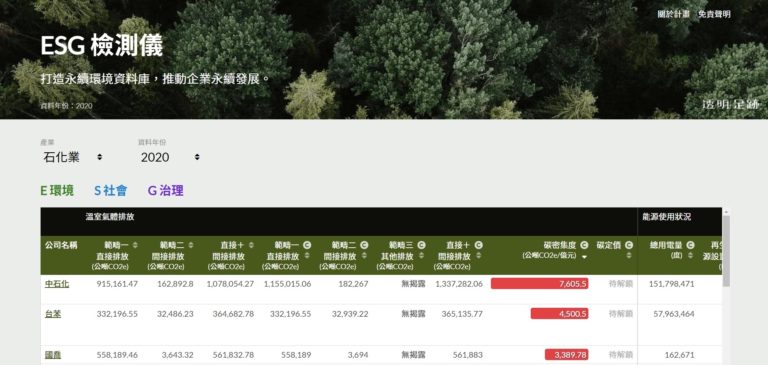This screenshot has height=365, width=768.
Task: Click the circled C icon beside 碳定價
Action: 629,245
